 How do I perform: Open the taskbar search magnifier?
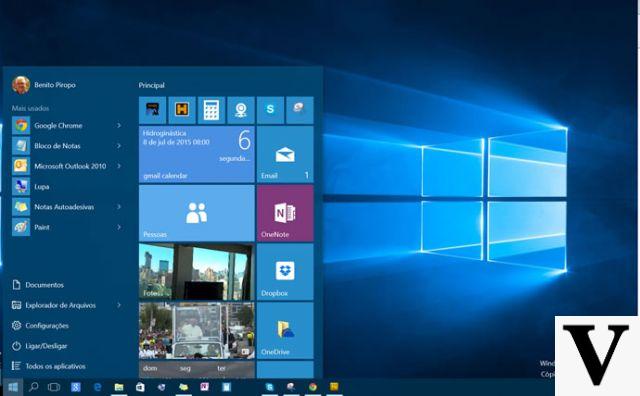pos(34,387)
